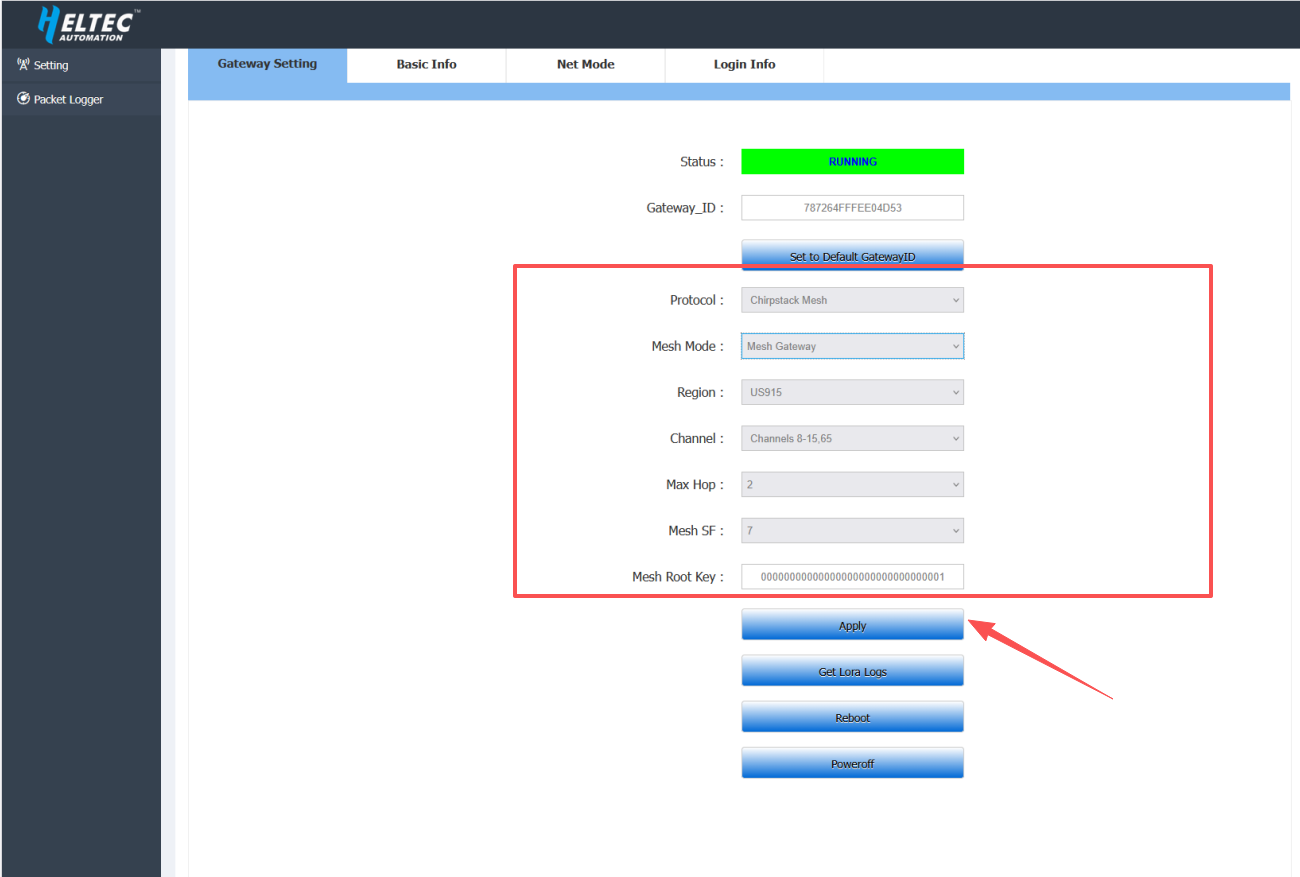The image size is (1300, 877).
Task: Expand the Protocol dropdown
Action: coord(852,300)
